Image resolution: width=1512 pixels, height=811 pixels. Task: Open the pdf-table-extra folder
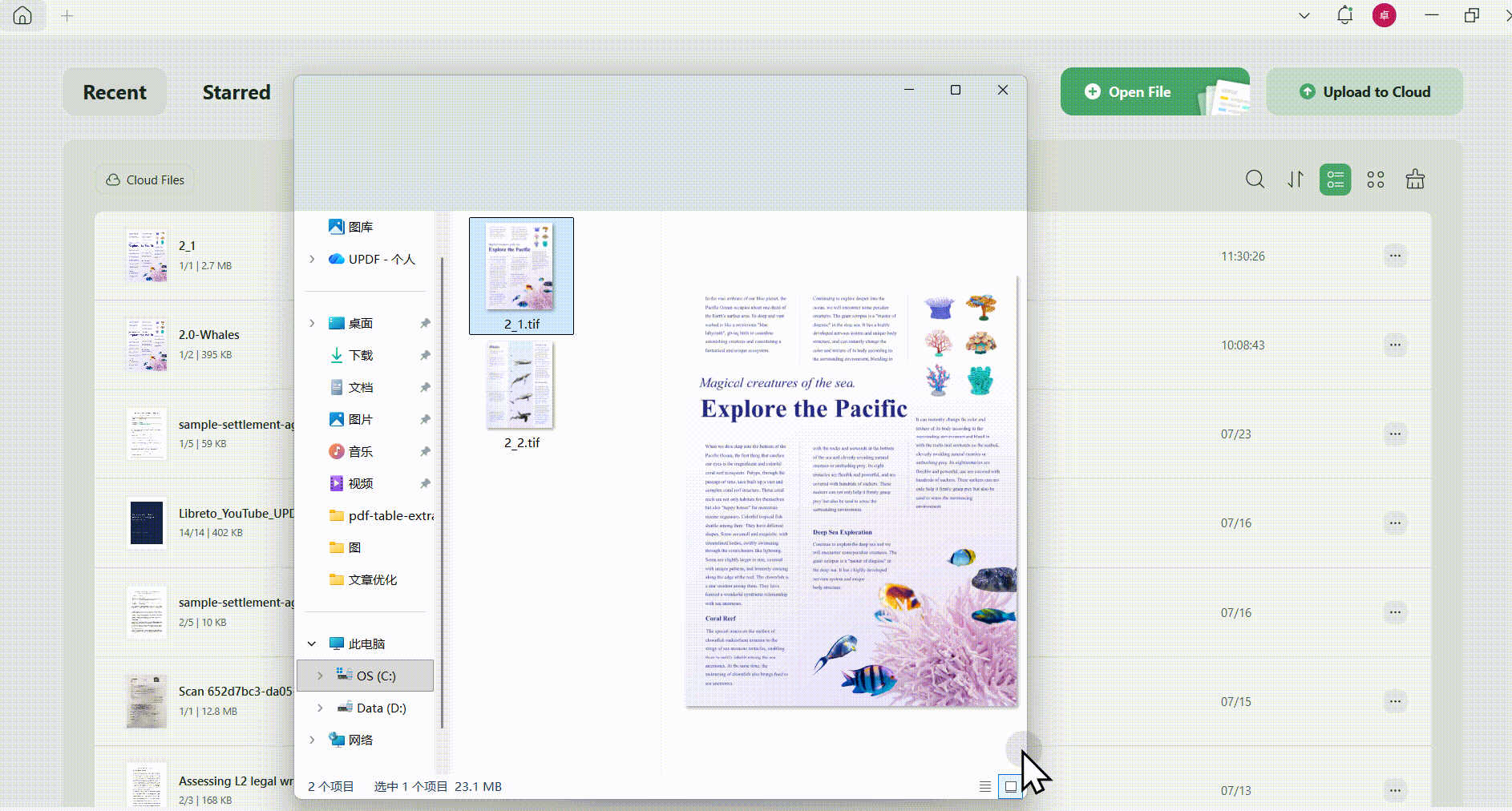381,515
